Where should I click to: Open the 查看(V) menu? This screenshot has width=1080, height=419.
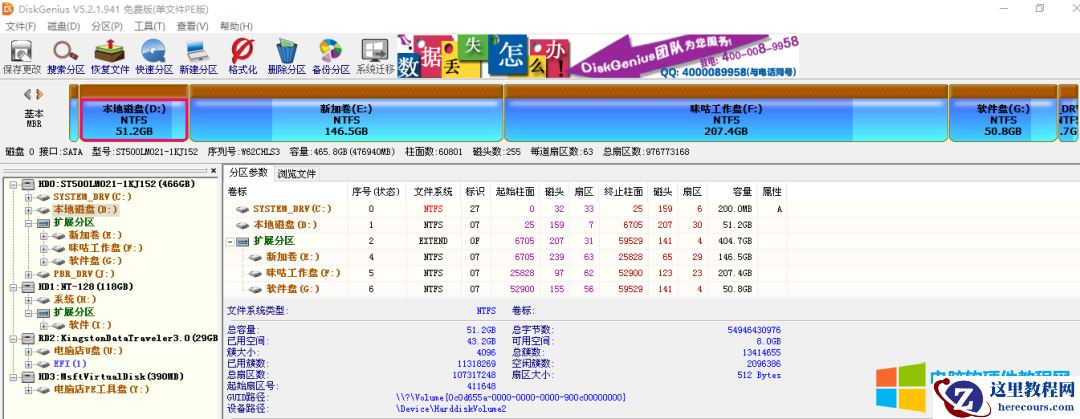click(193, 26)
